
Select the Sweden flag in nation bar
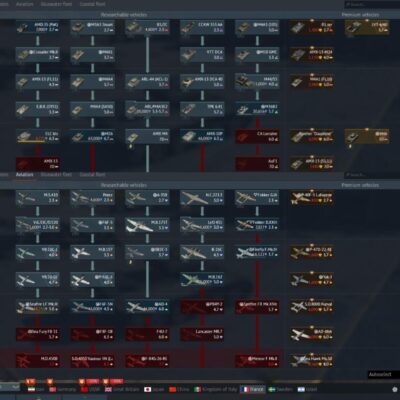(272, 389)
